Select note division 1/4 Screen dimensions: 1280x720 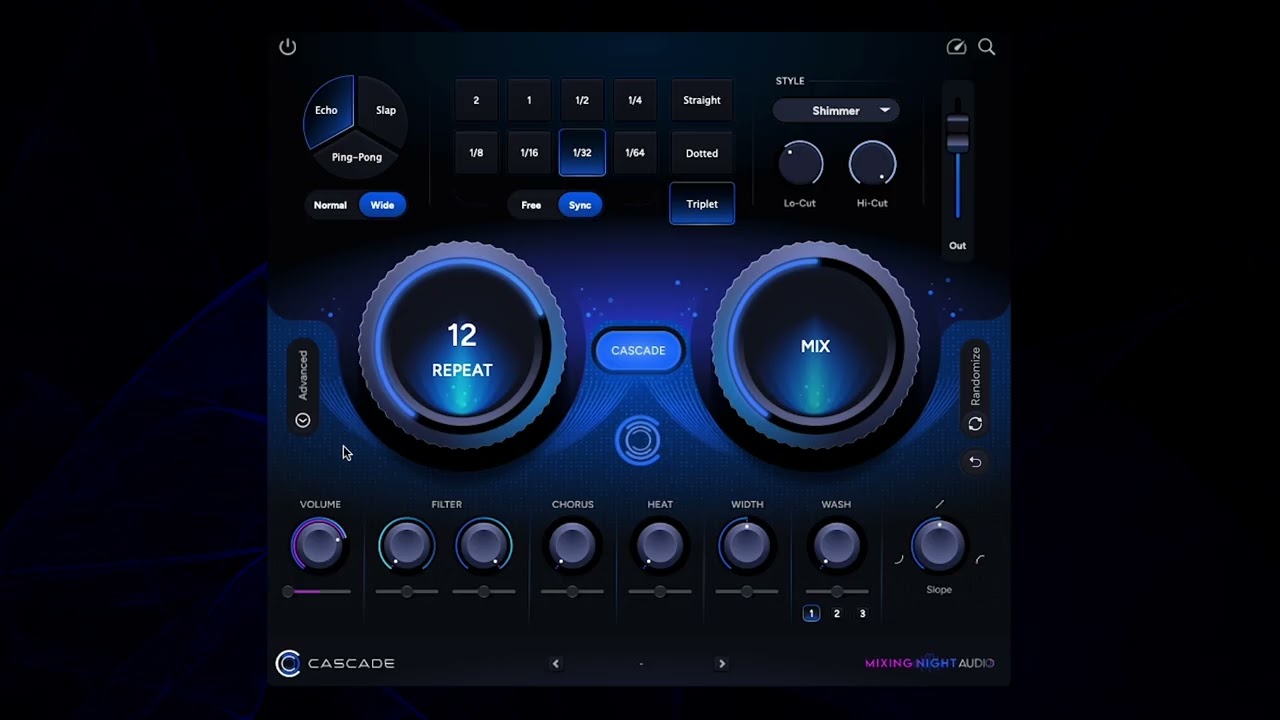tap(635, 100)
